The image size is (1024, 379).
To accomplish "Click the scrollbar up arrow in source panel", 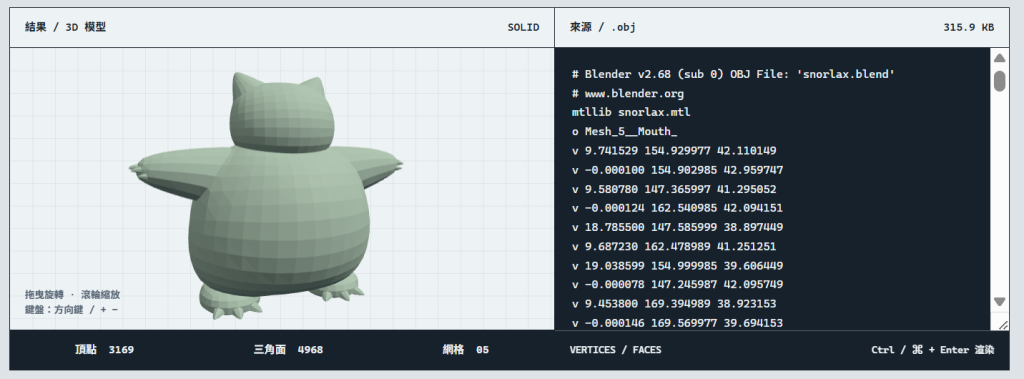I will point(999,58).
